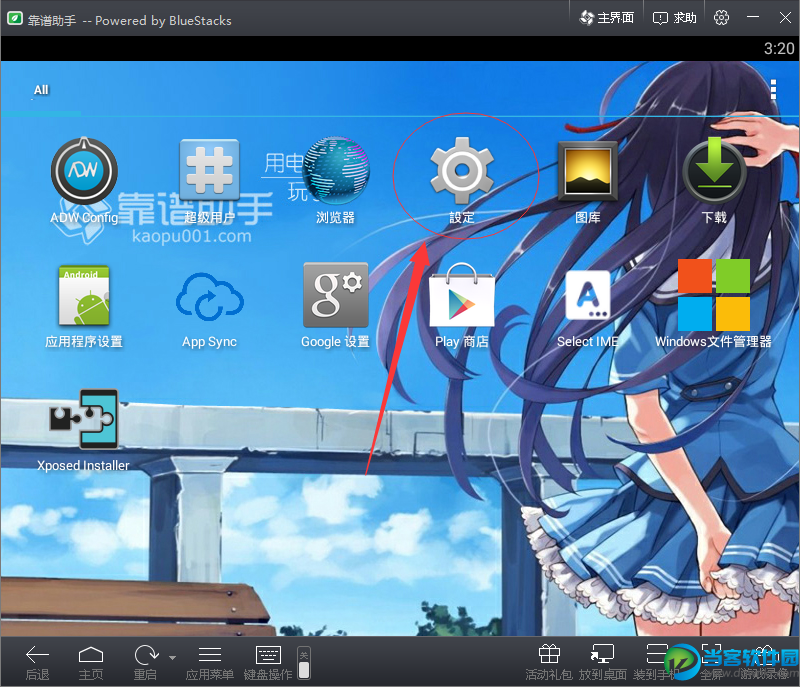Open the 設定 settings gear app

click(x=462, y=180)
